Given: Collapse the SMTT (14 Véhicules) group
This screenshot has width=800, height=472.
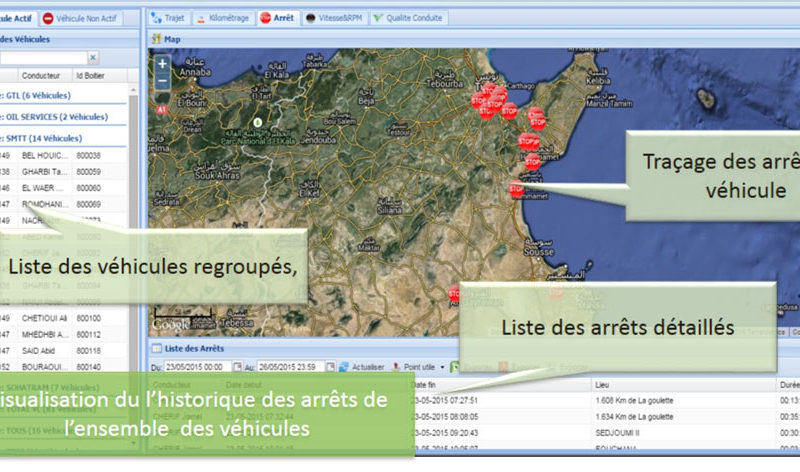Looking at the screenshot, I should pos(40,138).
